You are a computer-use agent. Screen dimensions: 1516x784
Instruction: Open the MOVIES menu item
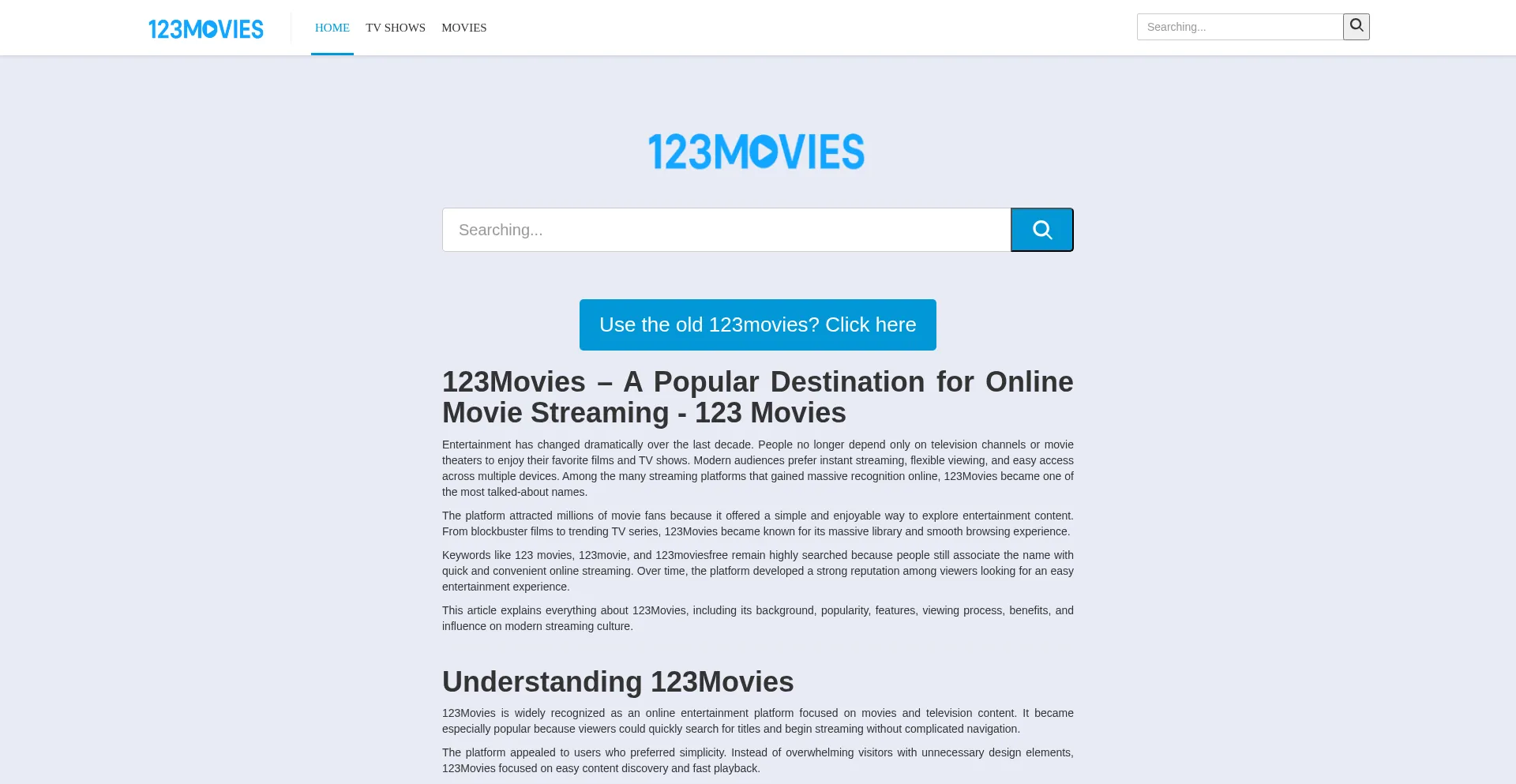tap(464, 28)
